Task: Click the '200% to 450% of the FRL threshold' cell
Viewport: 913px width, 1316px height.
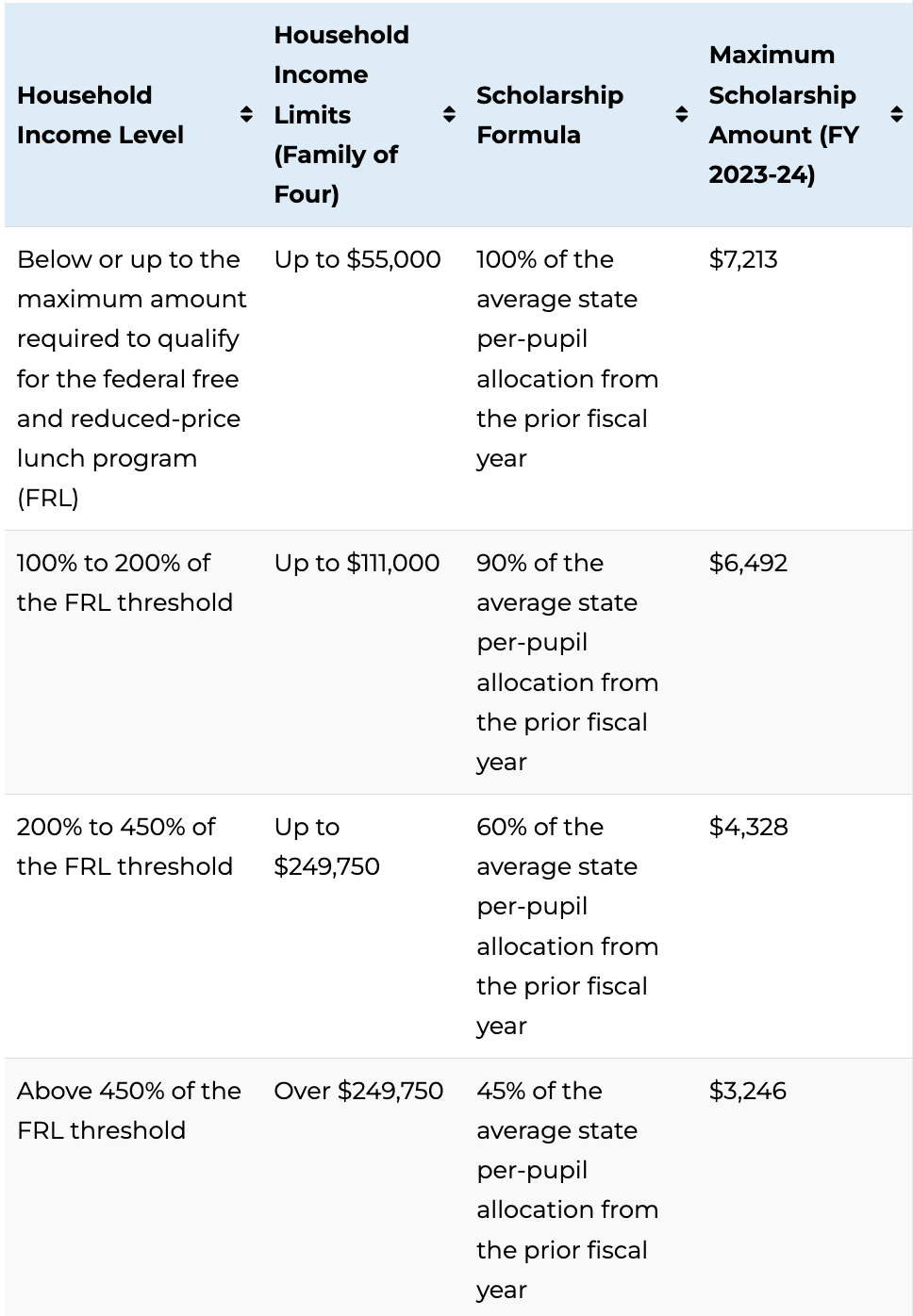Action: pyautogui.click(x=124, y=847)
